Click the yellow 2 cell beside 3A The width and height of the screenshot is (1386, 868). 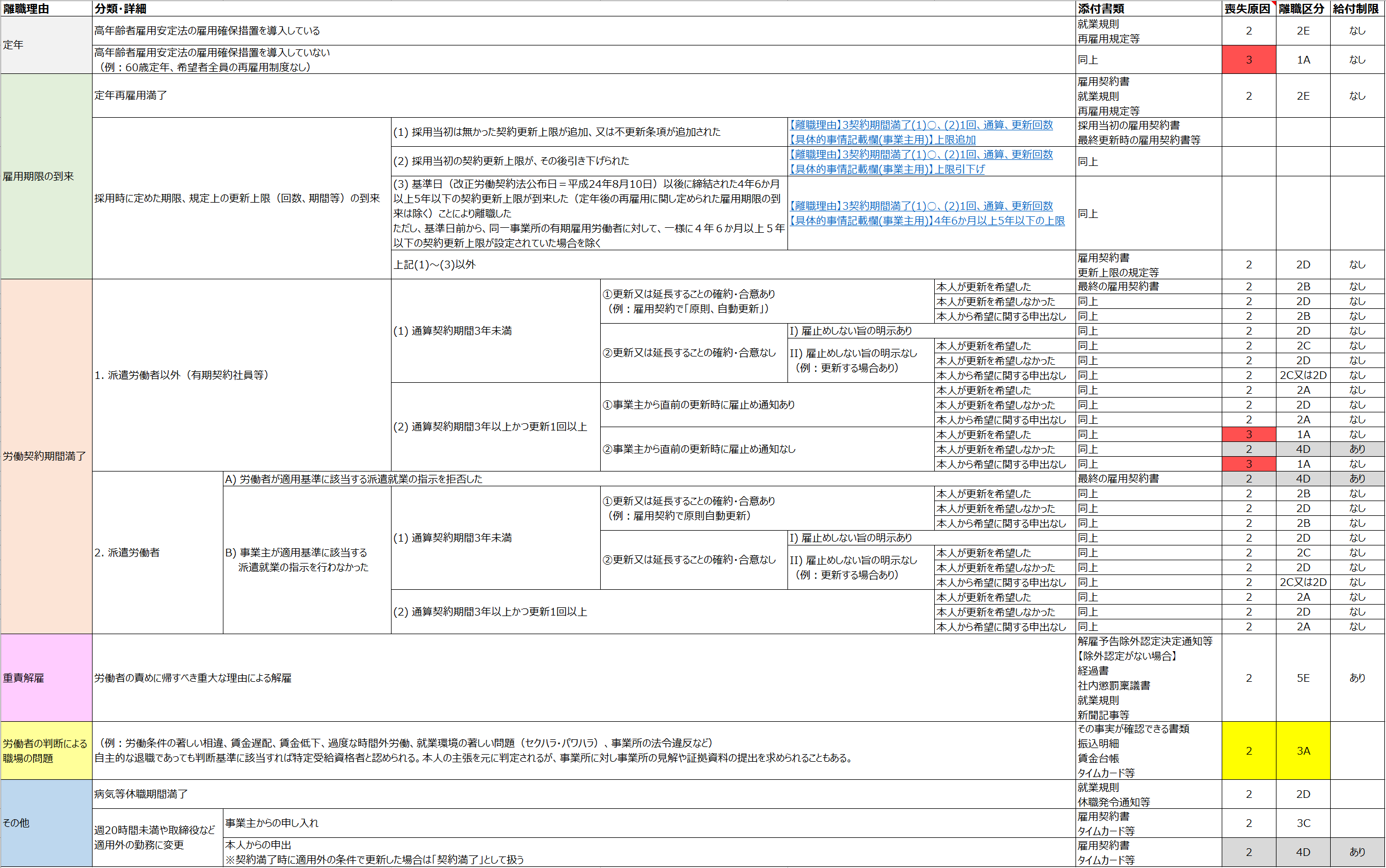(1249, 751)
